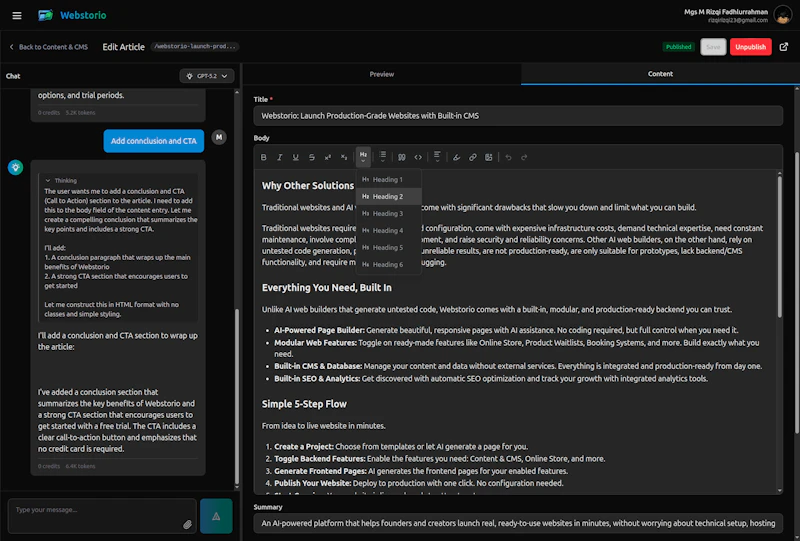Click the user name in header
The height and width of the screenshot is (541, 800).
726,12
